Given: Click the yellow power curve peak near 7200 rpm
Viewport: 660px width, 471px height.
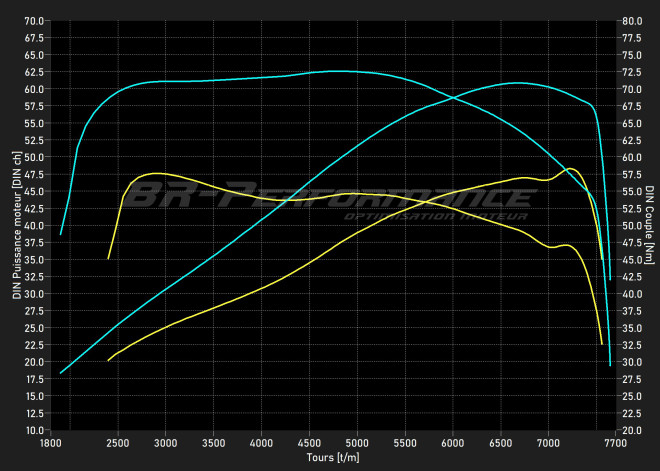Looking at the screenshot, I should [x=570, y=169].
